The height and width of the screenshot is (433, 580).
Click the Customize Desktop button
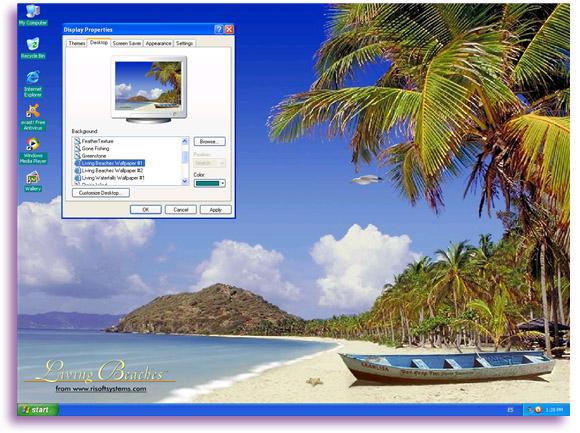click(x=101, y=193)
